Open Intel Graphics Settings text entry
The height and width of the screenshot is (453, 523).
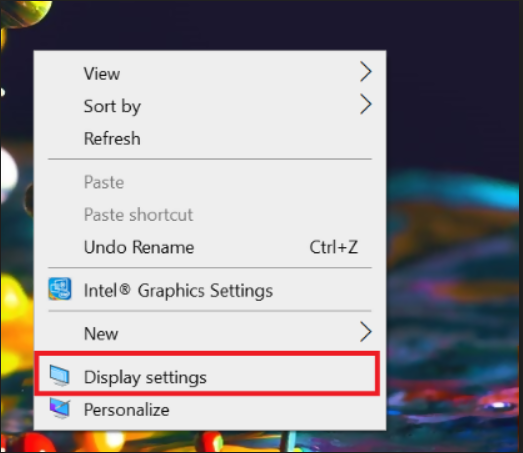pos(178,291)
